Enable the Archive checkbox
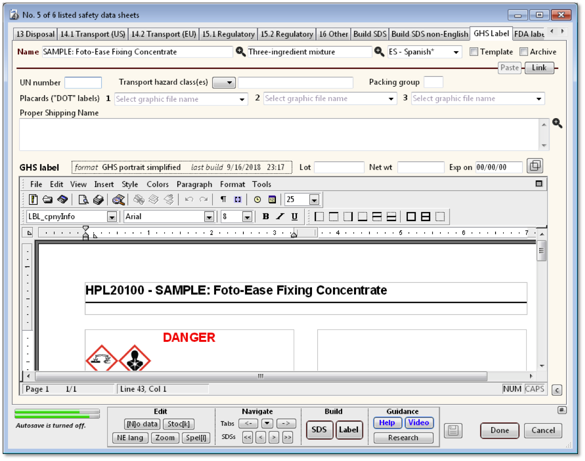This screenshot has width=585, height=461. pyautogui.click(x=523, y=52)
